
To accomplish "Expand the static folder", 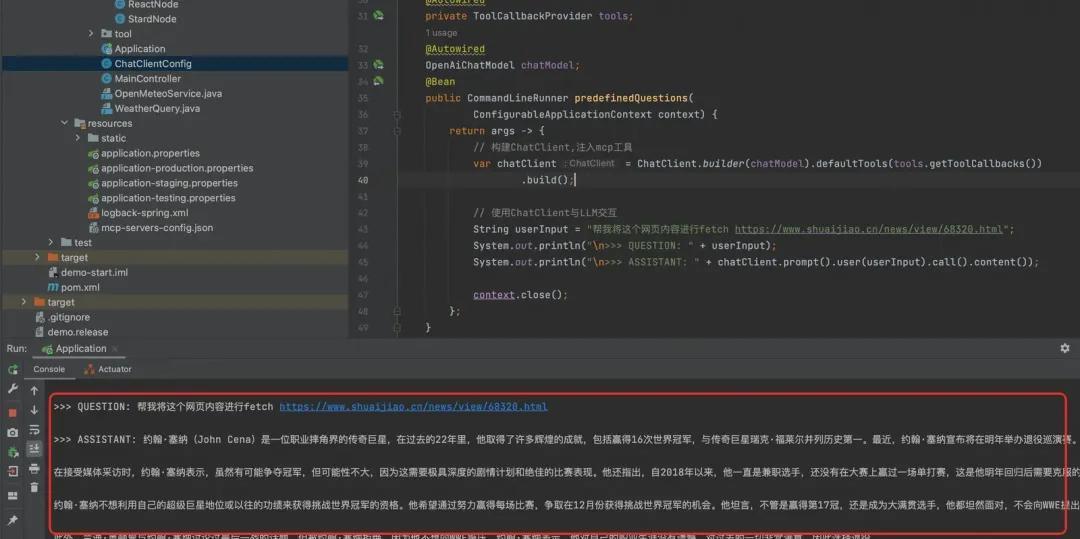I will 78,138.
